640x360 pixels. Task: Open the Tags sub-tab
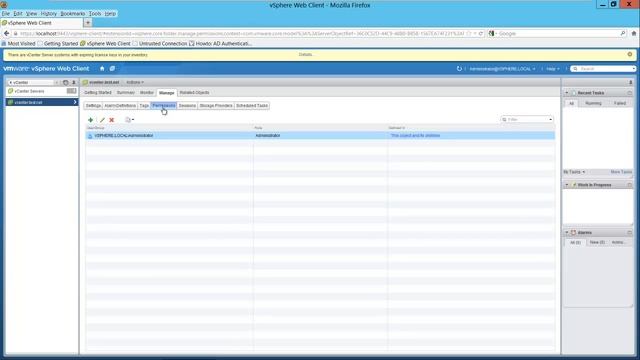(144, 106)
